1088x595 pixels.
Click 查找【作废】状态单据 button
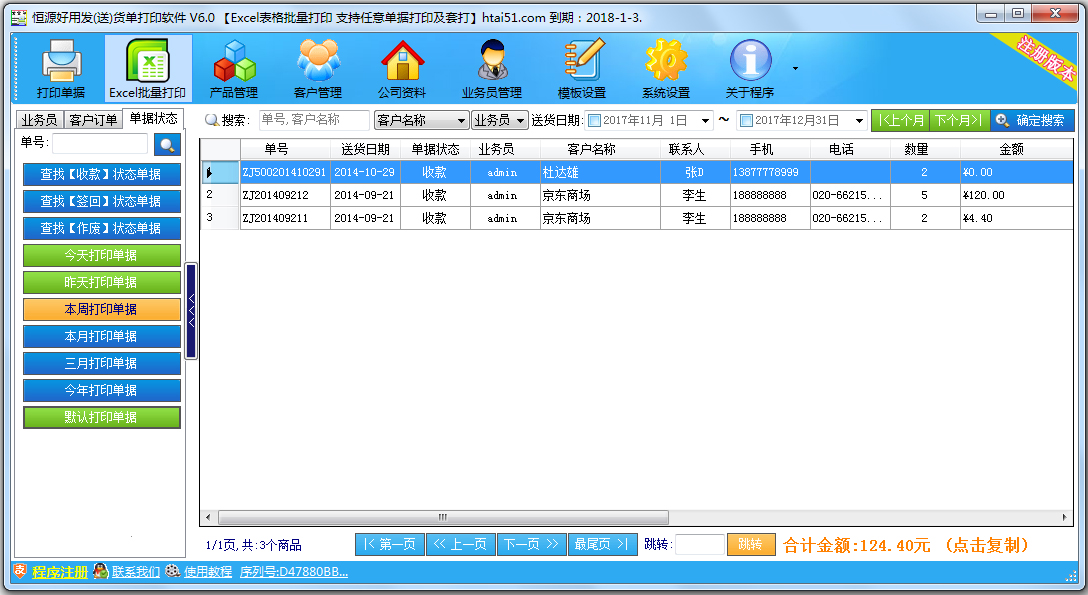[x=101, y=228]
